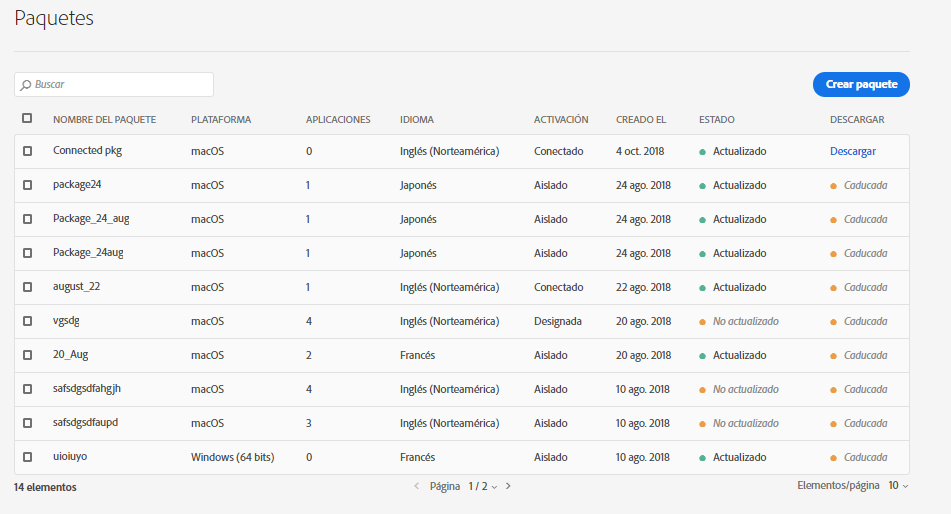The height and width of the screenshot is (514, 951).
Task: Click green status dot for Connected pkg
Action: [703, 152]
